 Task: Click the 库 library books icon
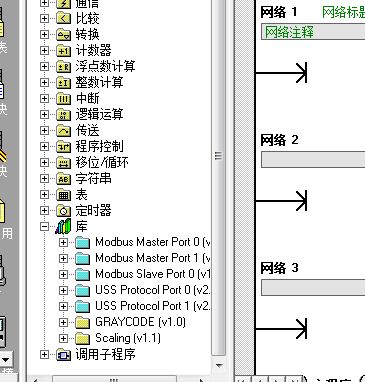click(x=63, y=226)
